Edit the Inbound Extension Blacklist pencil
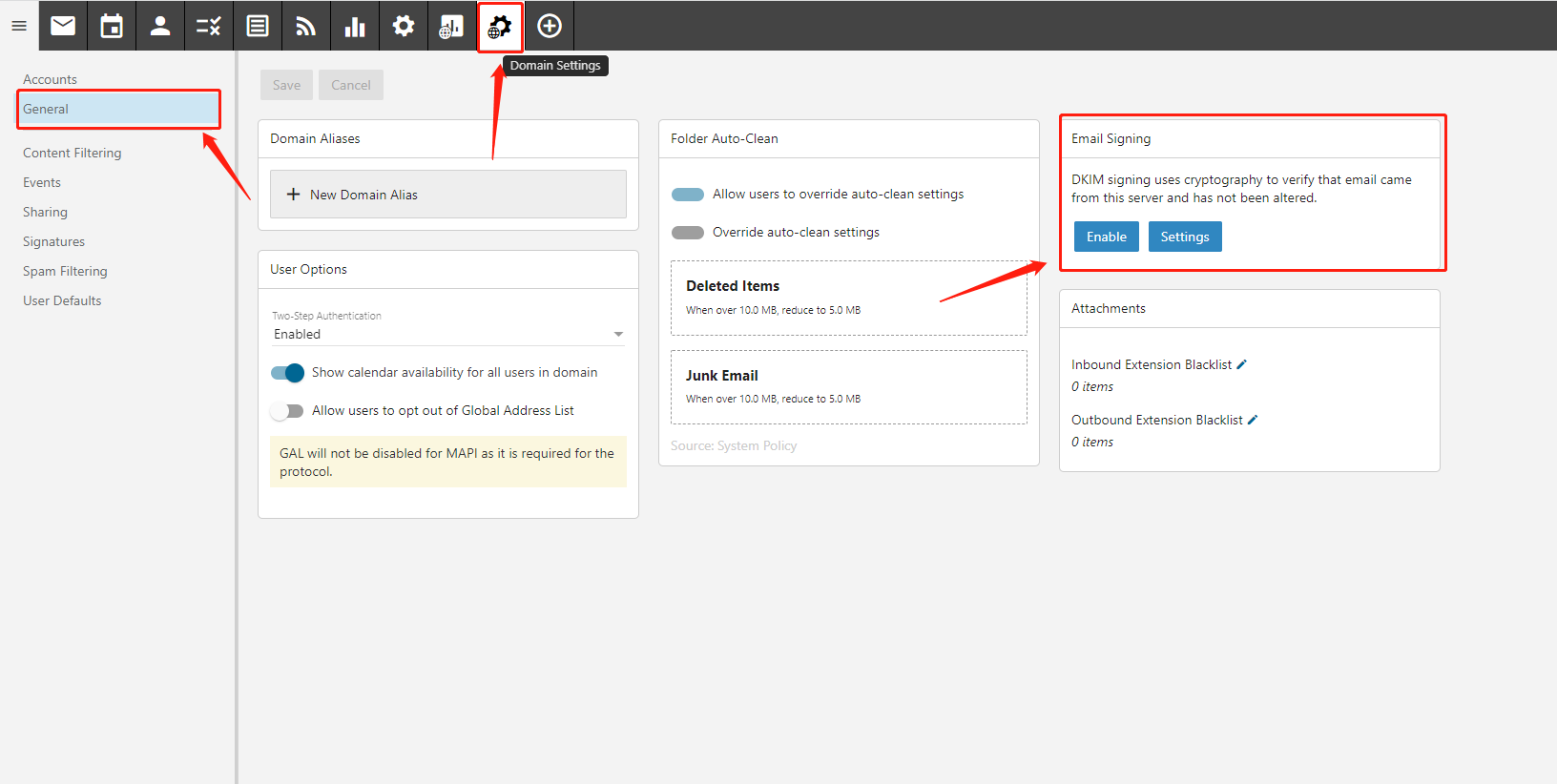The height and width of the screenshot is (784, 1557). point(1241,364)
